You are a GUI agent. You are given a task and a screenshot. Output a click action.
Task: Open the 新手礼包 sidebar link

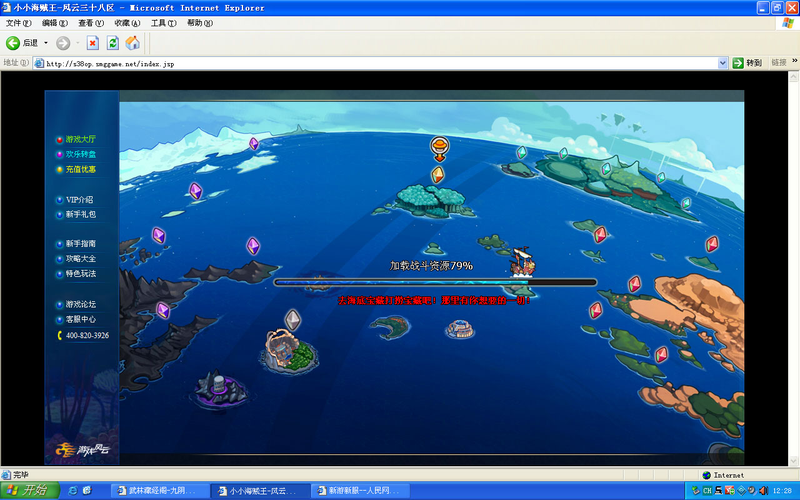click(80, 214)
